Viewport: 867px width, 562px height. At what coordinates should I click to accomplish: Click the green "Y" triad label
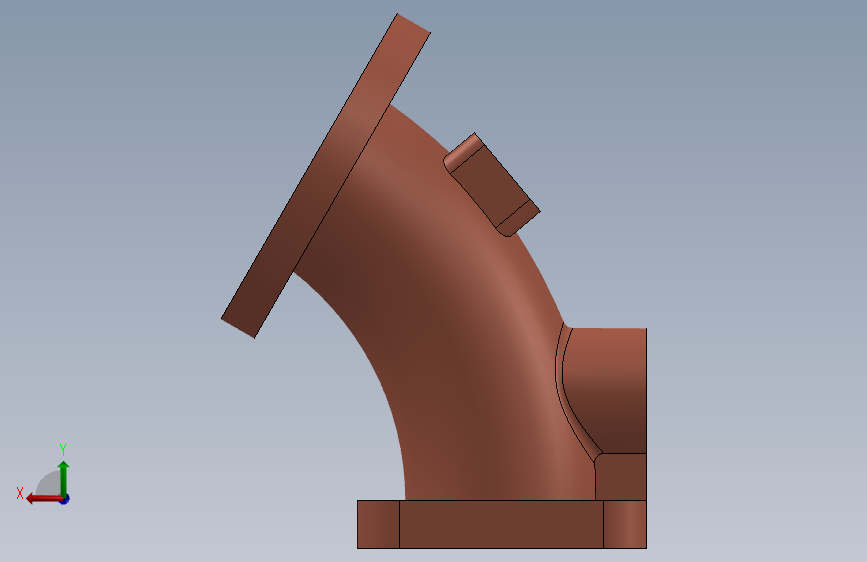[63, 449]
